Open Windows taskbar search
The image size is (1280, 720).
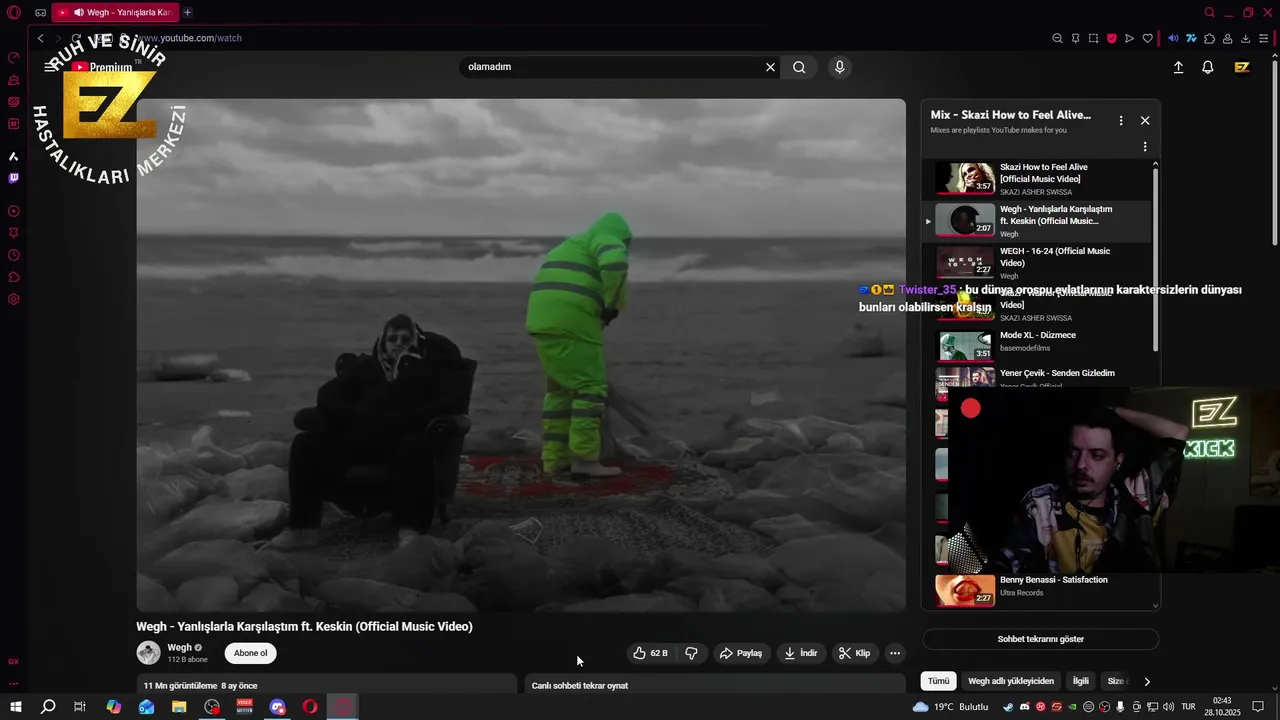coord(47,707)
